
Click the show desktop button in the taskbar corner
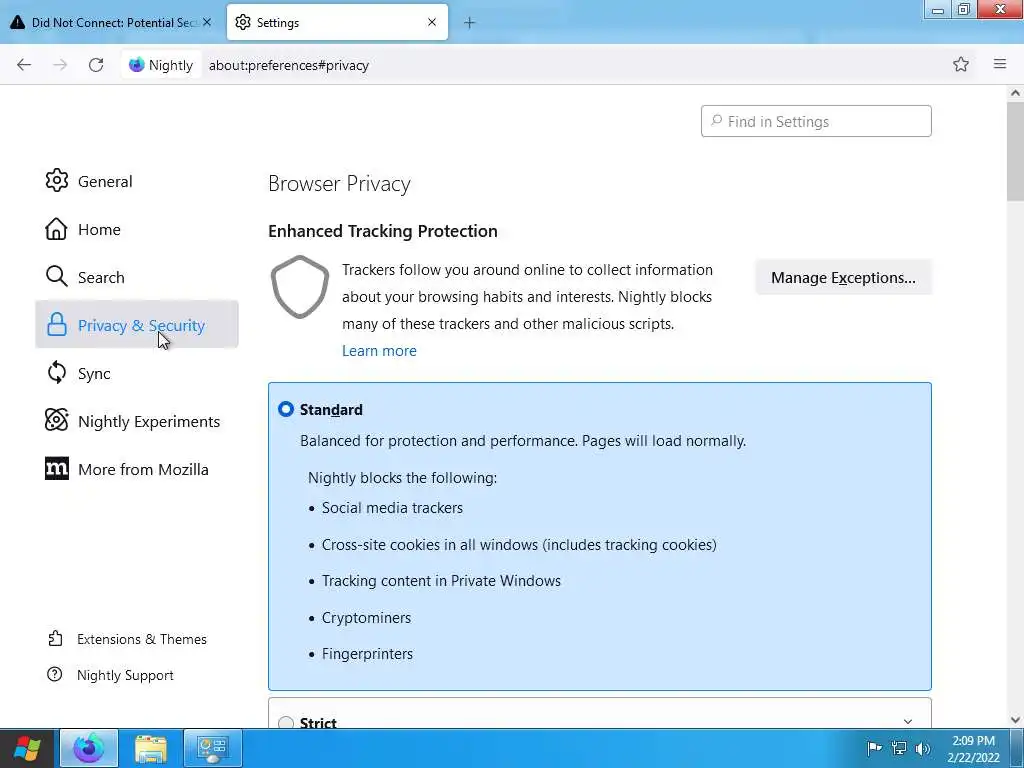pos(1017,748)
